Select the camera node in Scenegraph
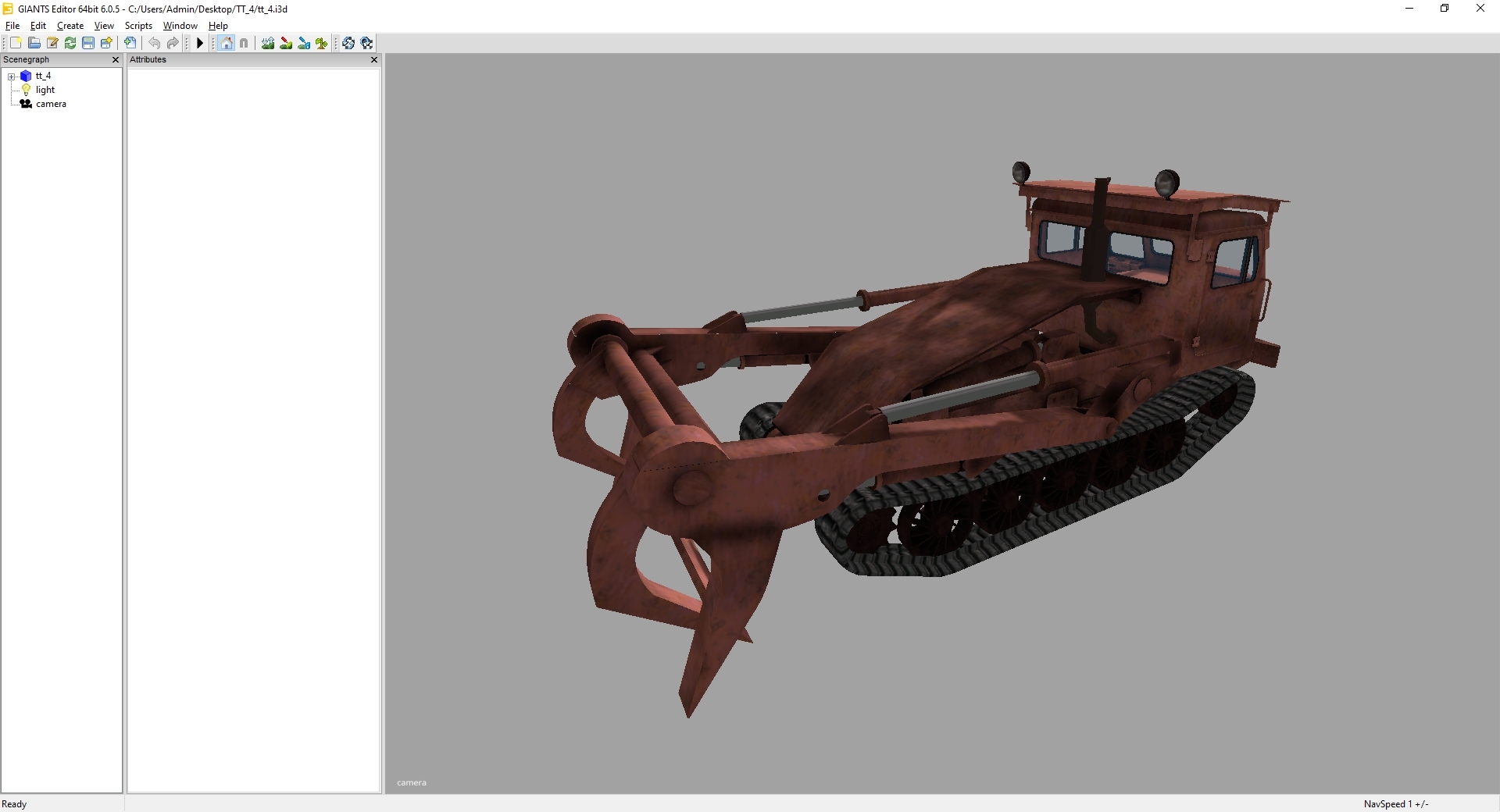 (51, 104)
